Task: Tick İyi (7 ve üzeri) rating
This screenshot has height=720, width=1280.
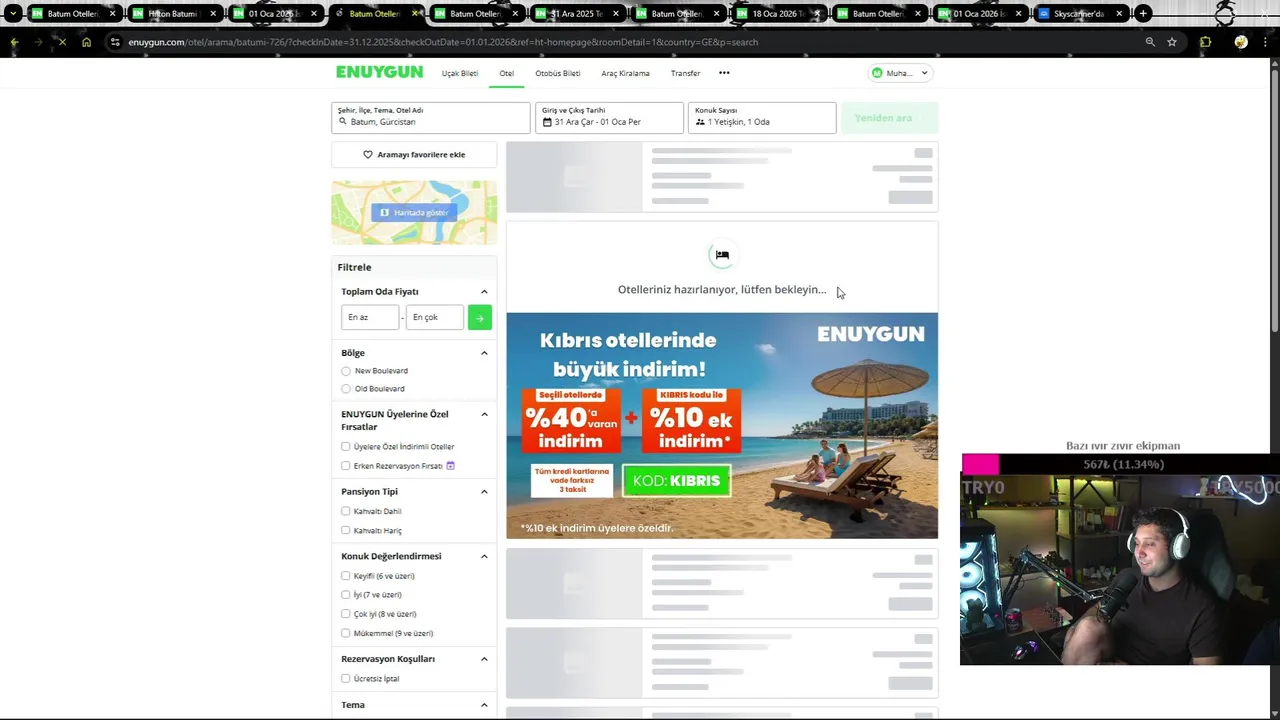Action: tap(346, 595)
